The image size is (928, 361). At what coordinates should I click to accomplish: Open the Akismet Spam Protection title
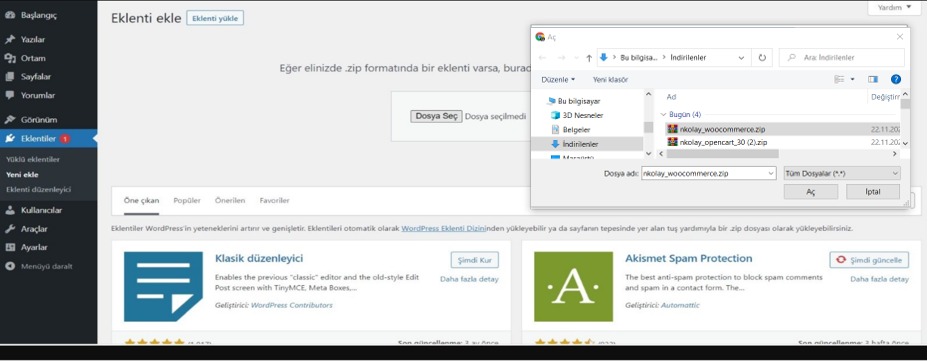point(689,259)
